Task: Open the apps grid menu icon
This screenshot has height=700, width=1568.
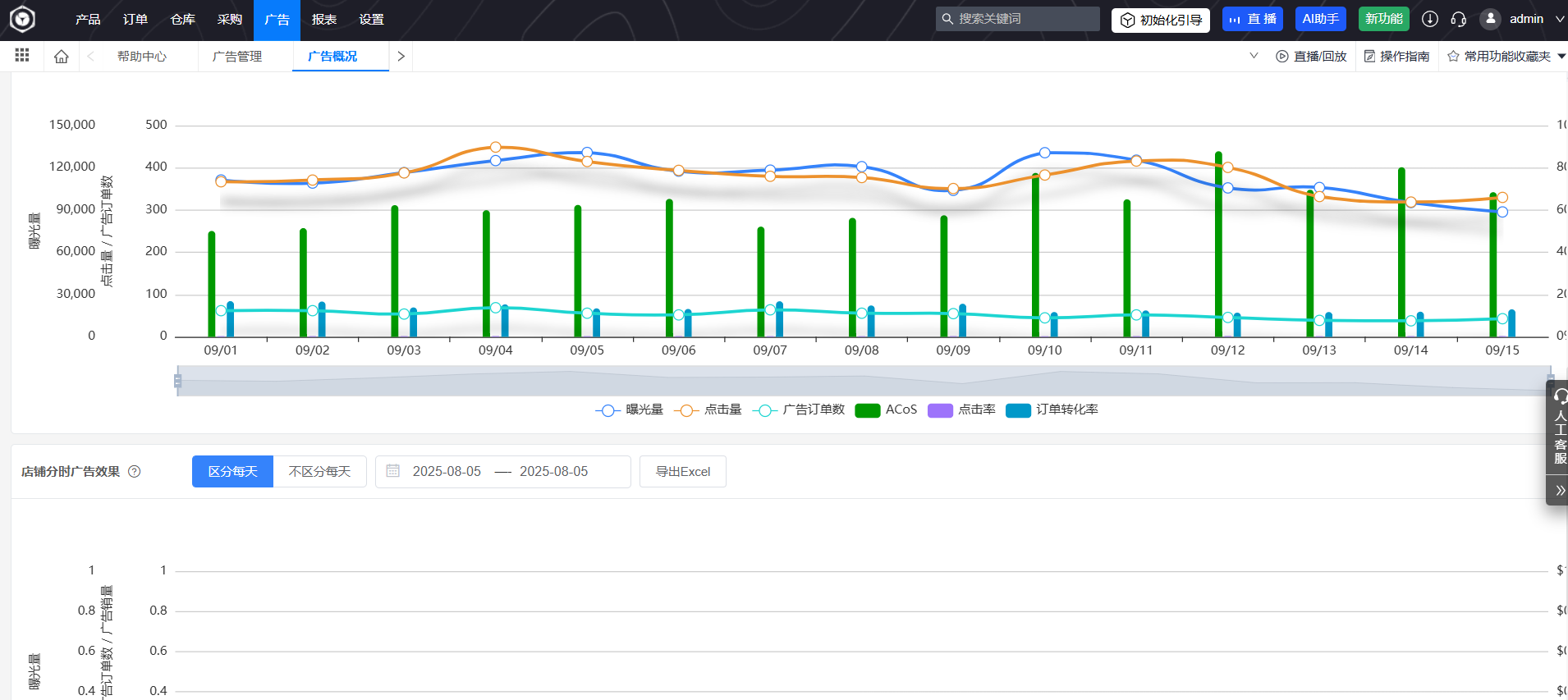Action: (x=22, y=56)
